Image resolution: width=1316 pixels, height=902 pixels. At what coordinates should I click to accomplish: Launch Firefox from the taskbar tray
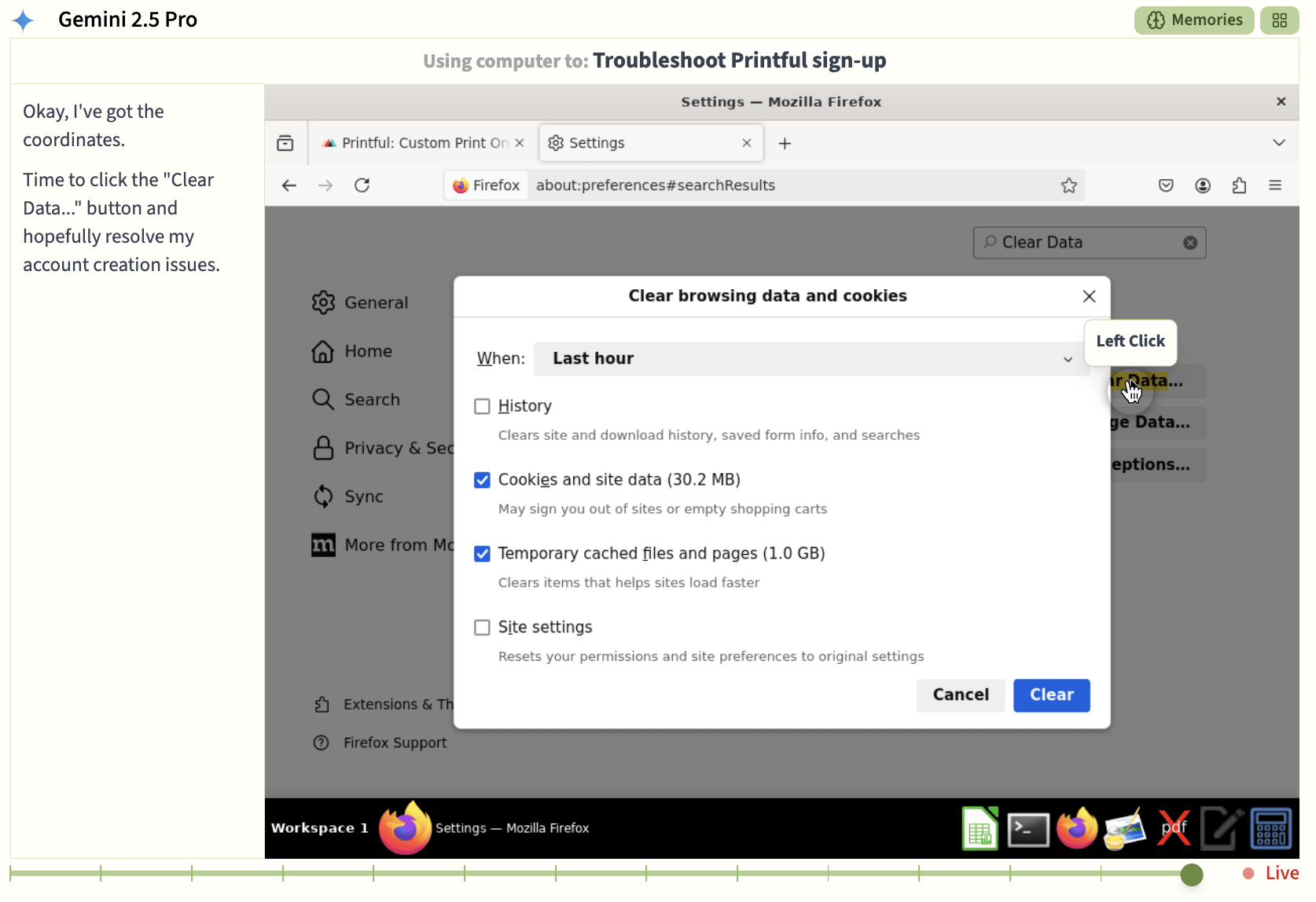[x=1077, y=829]
